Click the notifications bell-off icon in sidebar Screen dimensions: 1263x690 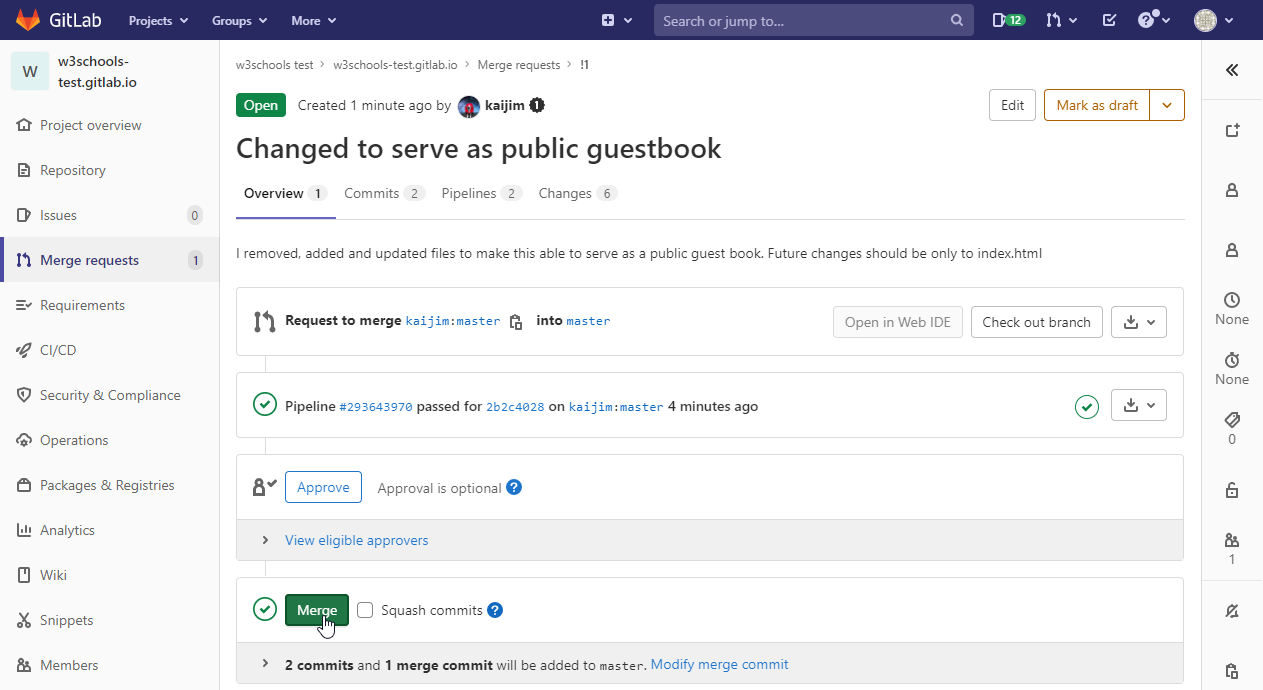pyautogui.click(x=1232, y=611)
